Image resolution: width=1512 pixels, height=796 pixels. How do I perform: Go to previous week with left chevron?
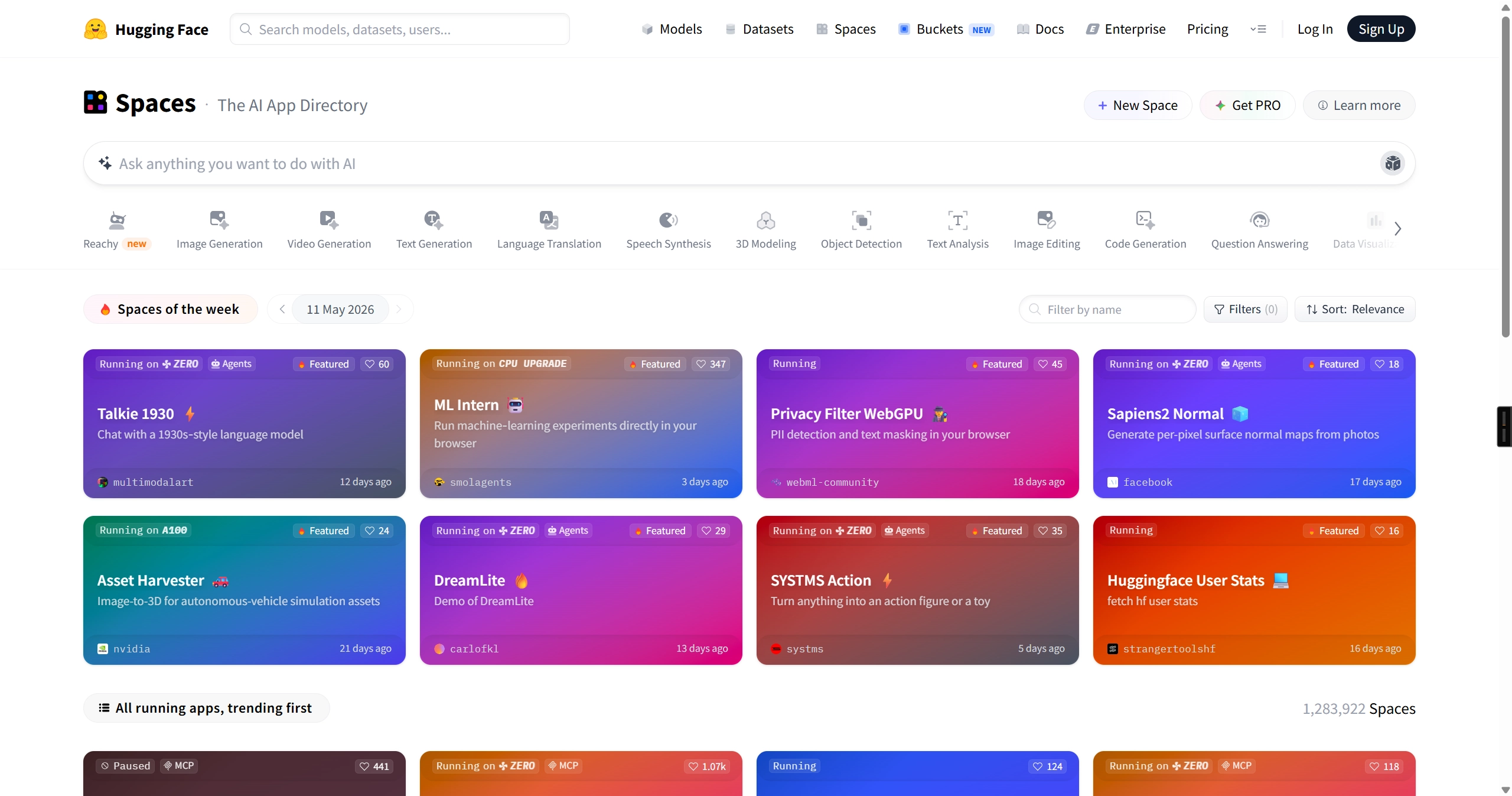282,309
